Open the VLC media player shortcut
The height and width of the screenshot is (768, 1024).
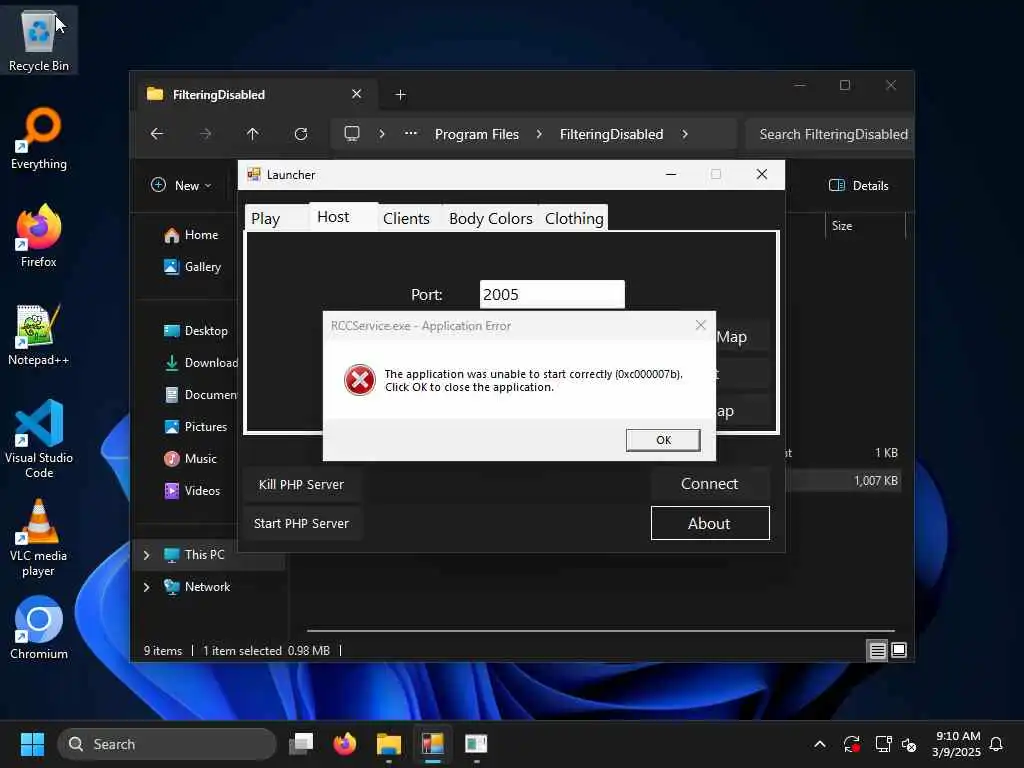39,537
